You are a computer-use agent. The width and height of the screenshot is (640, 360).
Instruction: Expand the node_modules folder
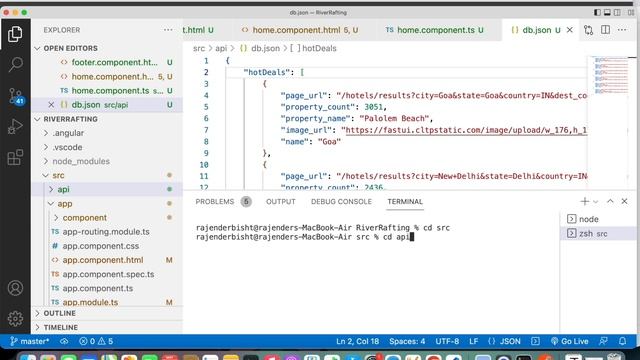tap(81, 161)
